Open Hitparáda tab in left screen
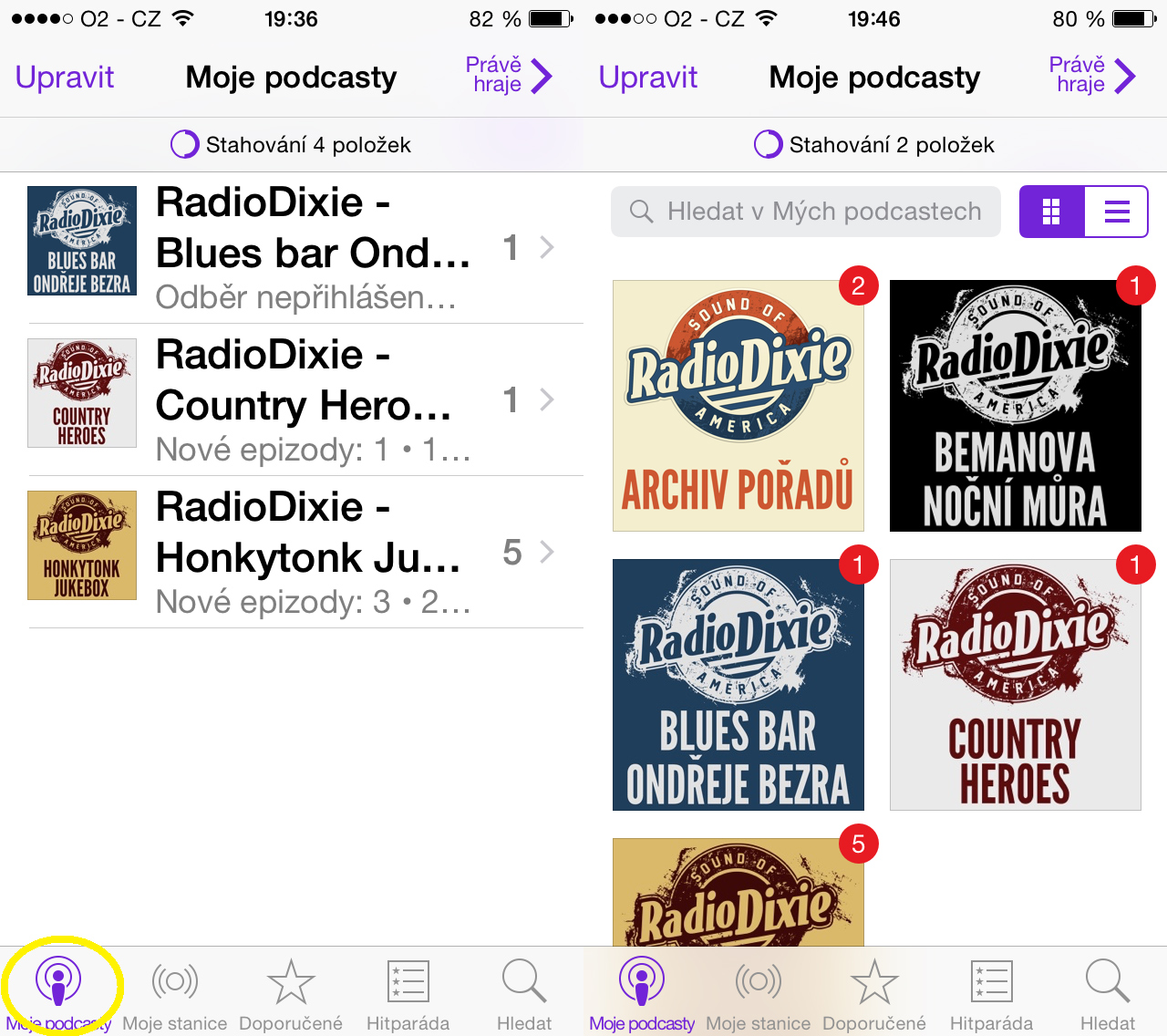The image size is (1167, 1036). [x=408, y=996]
